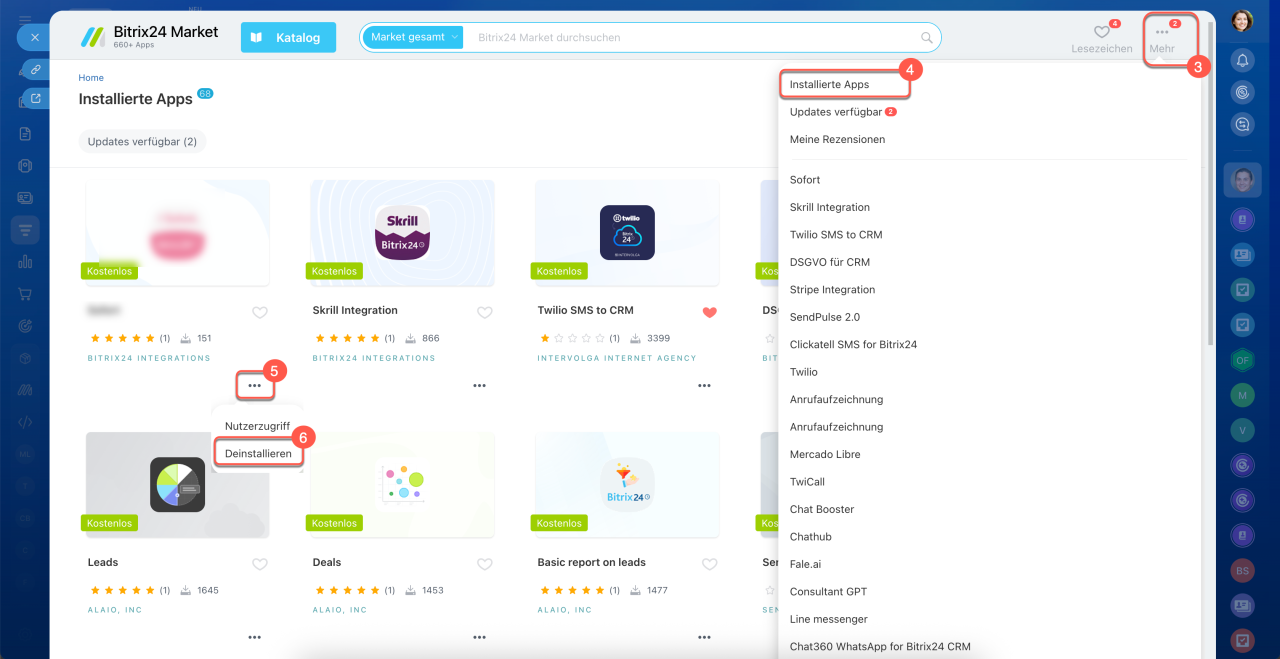Open BITRIX24 INTEGRATIONS link under Skrill Integration
Viewport: 1280px width, 659px height.
(374, 358)
